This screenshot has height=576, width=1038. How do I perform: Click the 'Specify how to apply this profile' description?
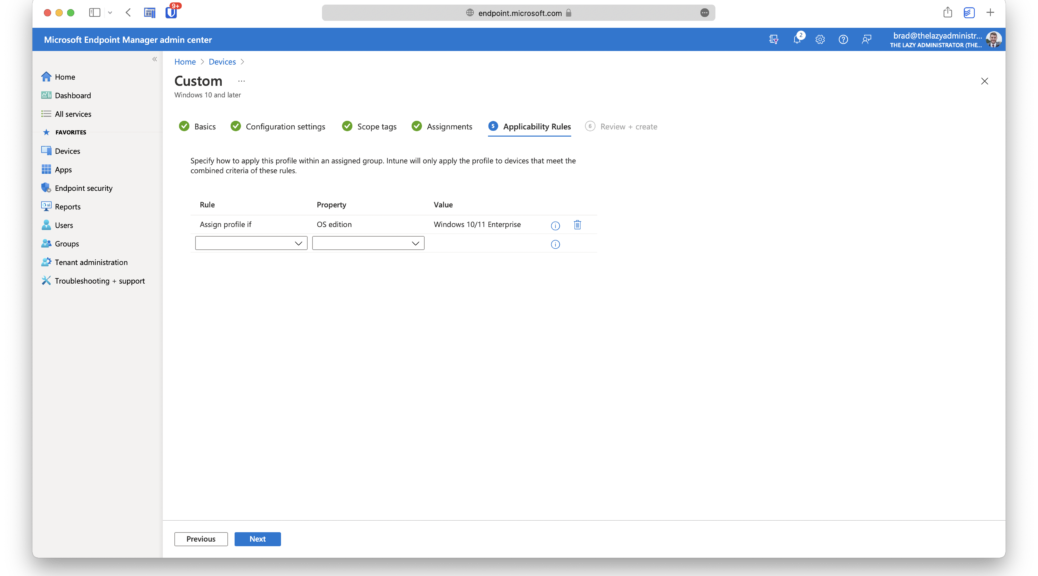[x=383, y=166]
